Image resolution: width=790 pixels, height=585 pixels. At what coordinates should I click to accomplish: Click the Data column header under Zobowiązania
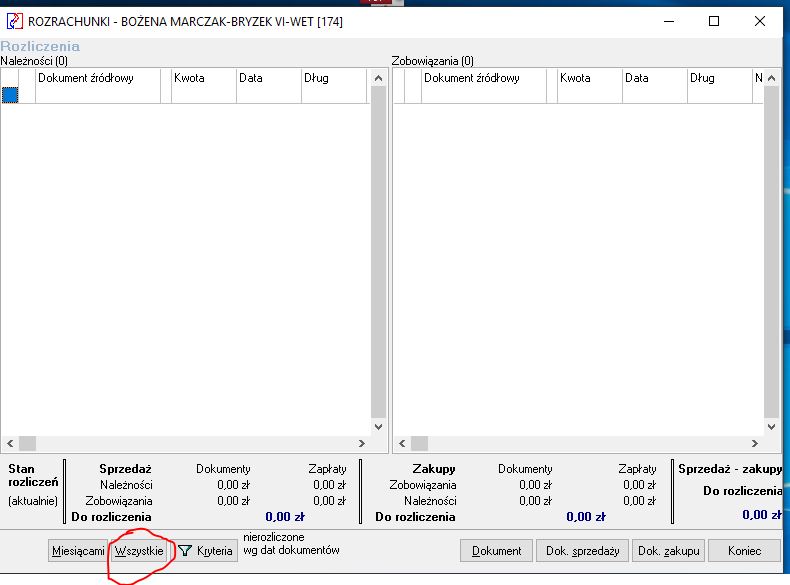[x=653, y=79]
